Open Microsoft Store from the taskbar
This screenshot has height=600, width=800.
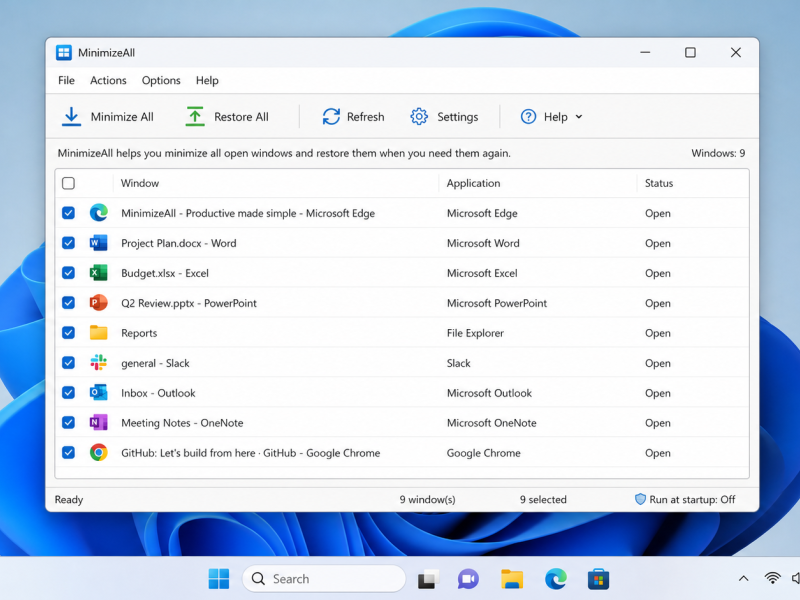598,579
